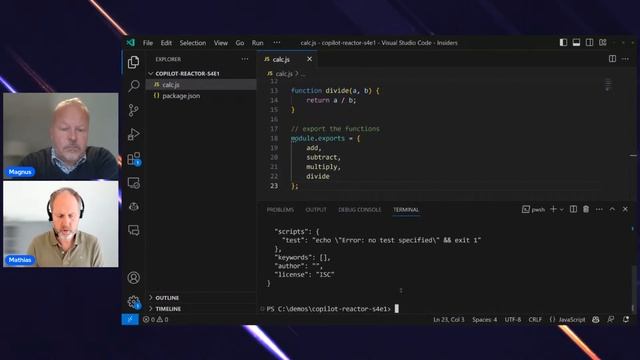The height and width of the screenshot is (360, 640).
Task: Open the feedback status bar icon
Action: [x=611, y=319]
